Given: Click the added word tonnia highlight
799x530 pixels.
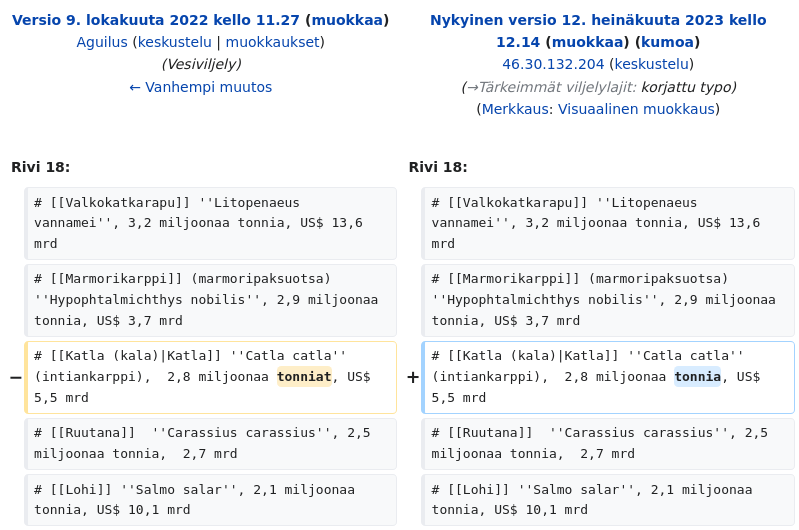Looking at the screenshot, I should (698, 377).
